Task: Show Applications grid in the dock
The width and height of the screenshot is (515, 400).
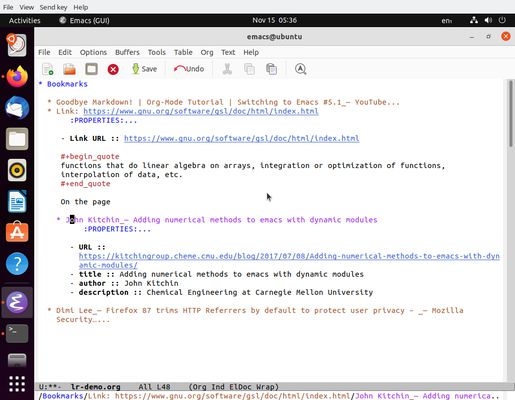Action: (17, 384)
